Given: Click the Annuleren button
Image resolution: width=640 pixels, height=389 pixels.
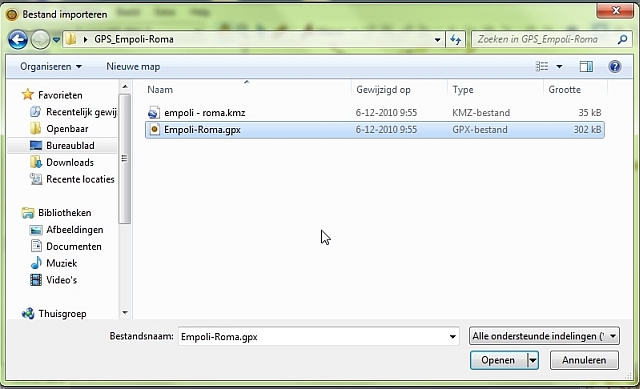Looking at the screenshot, I should pyautogui.click(x=584, y=360).
